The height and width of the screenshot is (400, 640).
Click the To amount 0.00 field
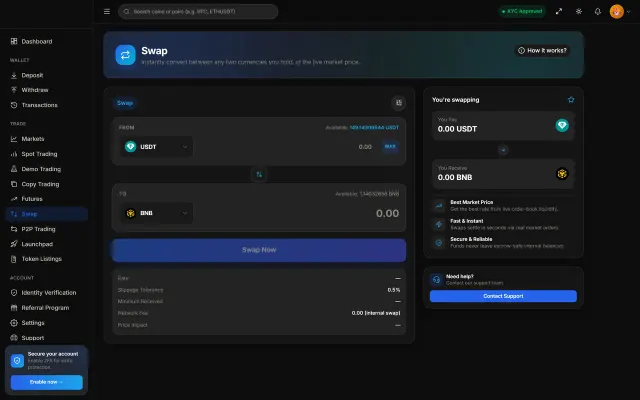(387, 213)
